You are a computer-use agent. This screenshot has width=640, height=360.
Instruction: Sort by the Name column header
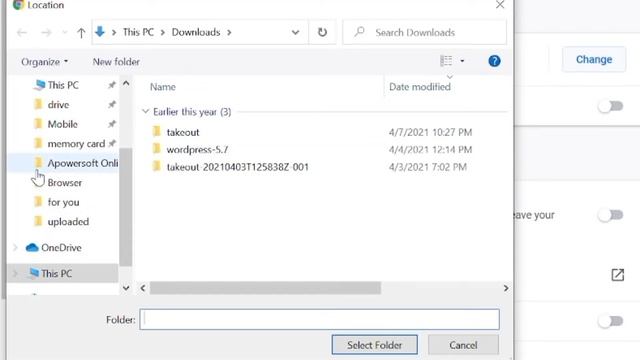pyautogui.click(x=162, y=87)
